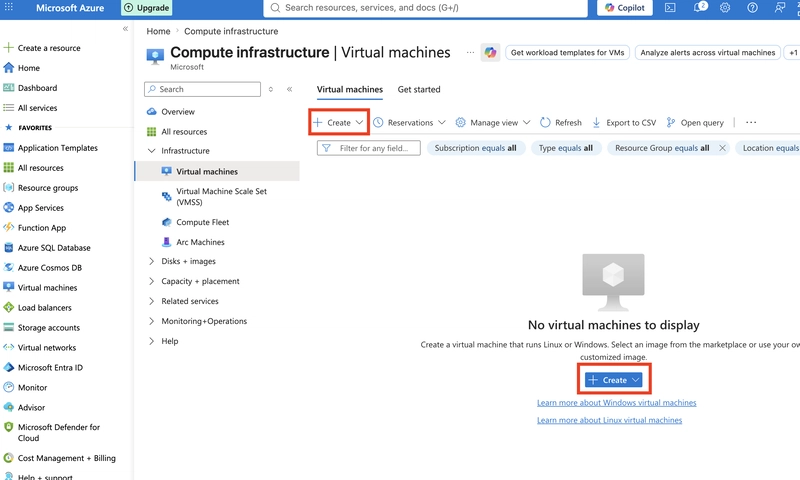This screenshot has width=800, height=480.
Task: Switch to the Get started tab
Action: 419,89
